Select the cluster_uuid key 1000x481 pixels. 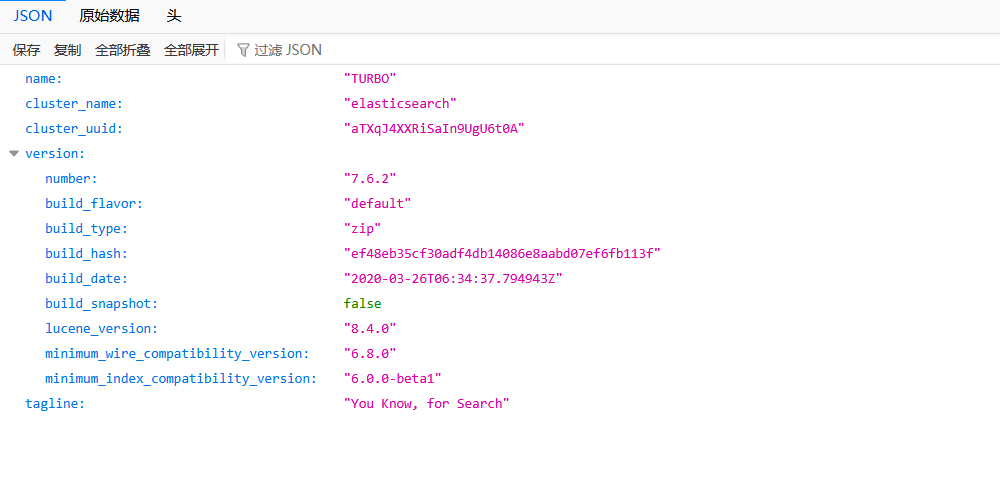pyautogui.click(x=73, y=129)
